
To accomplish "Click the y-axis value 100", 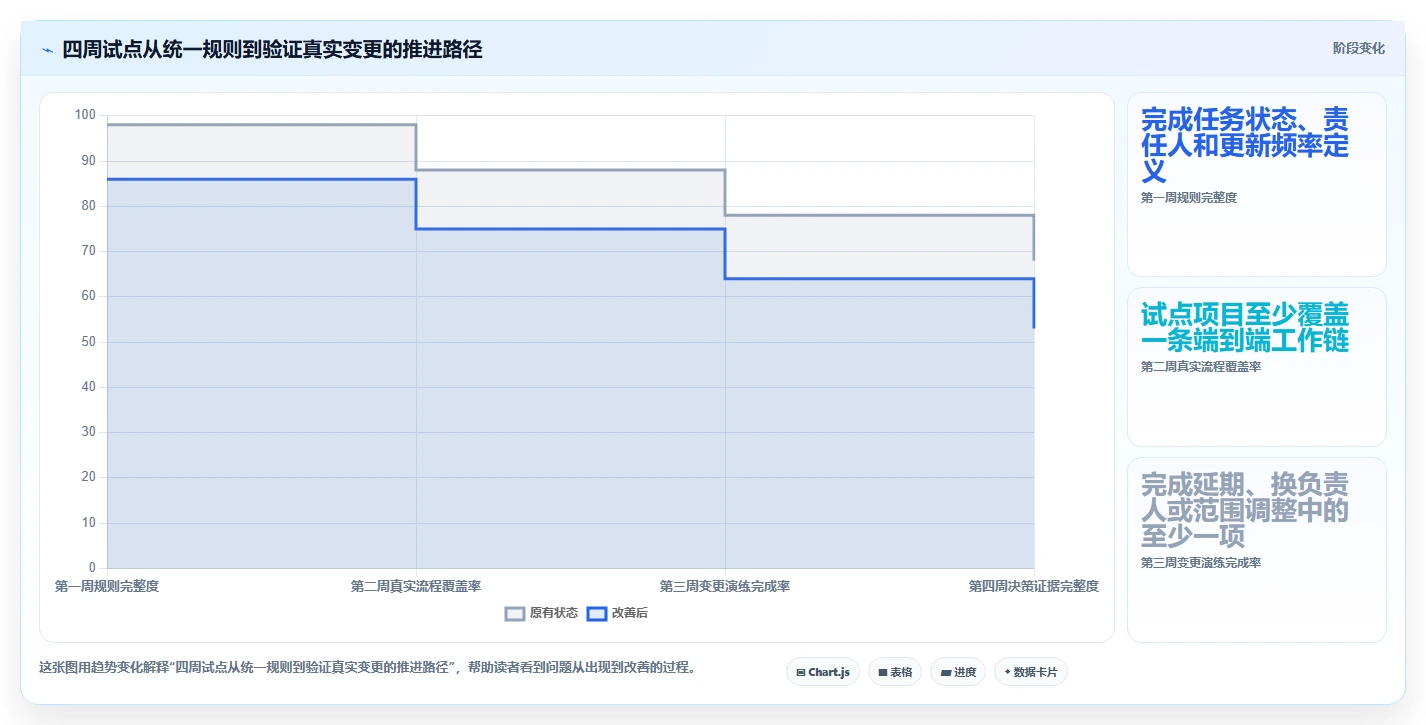I will click(x=85, y=115).
